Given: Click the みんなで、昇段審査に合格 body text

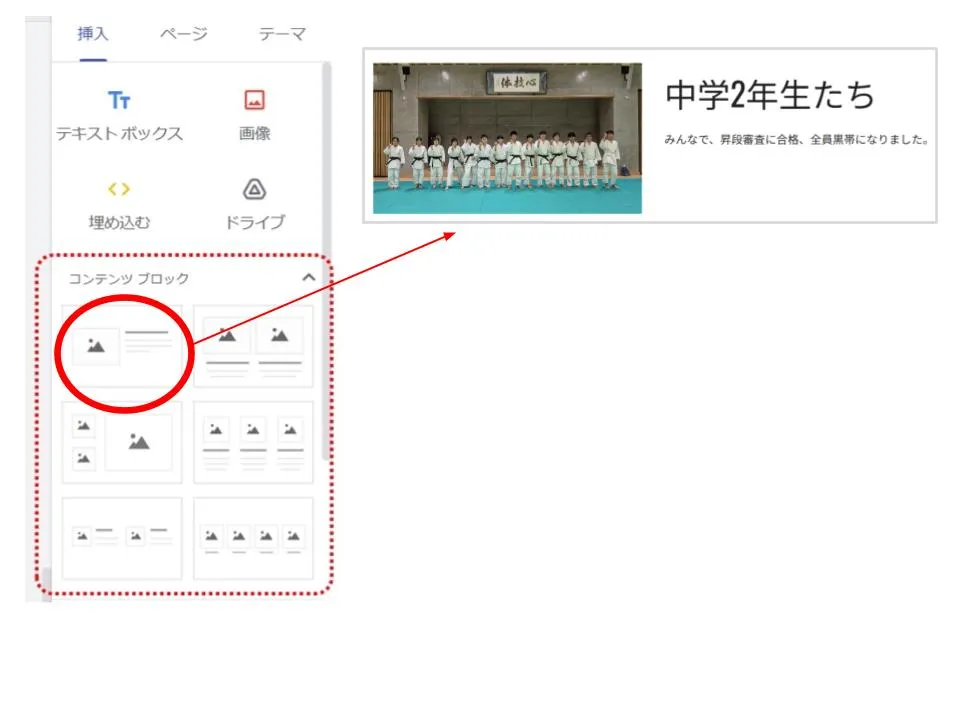Looking at the screenshot, I should (797, 140).
